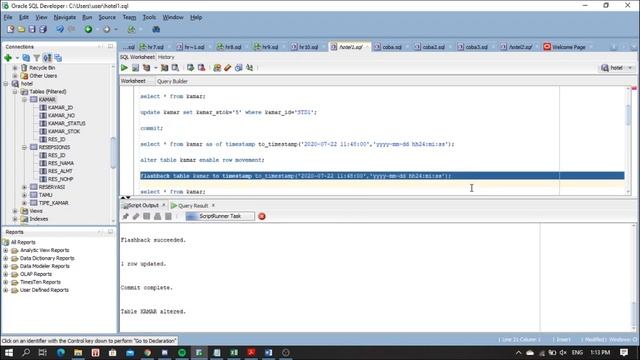The width and height of the screenshot is (640, 360).
Task: Select RES_NAMA column in tree
Action: point(61,163)
